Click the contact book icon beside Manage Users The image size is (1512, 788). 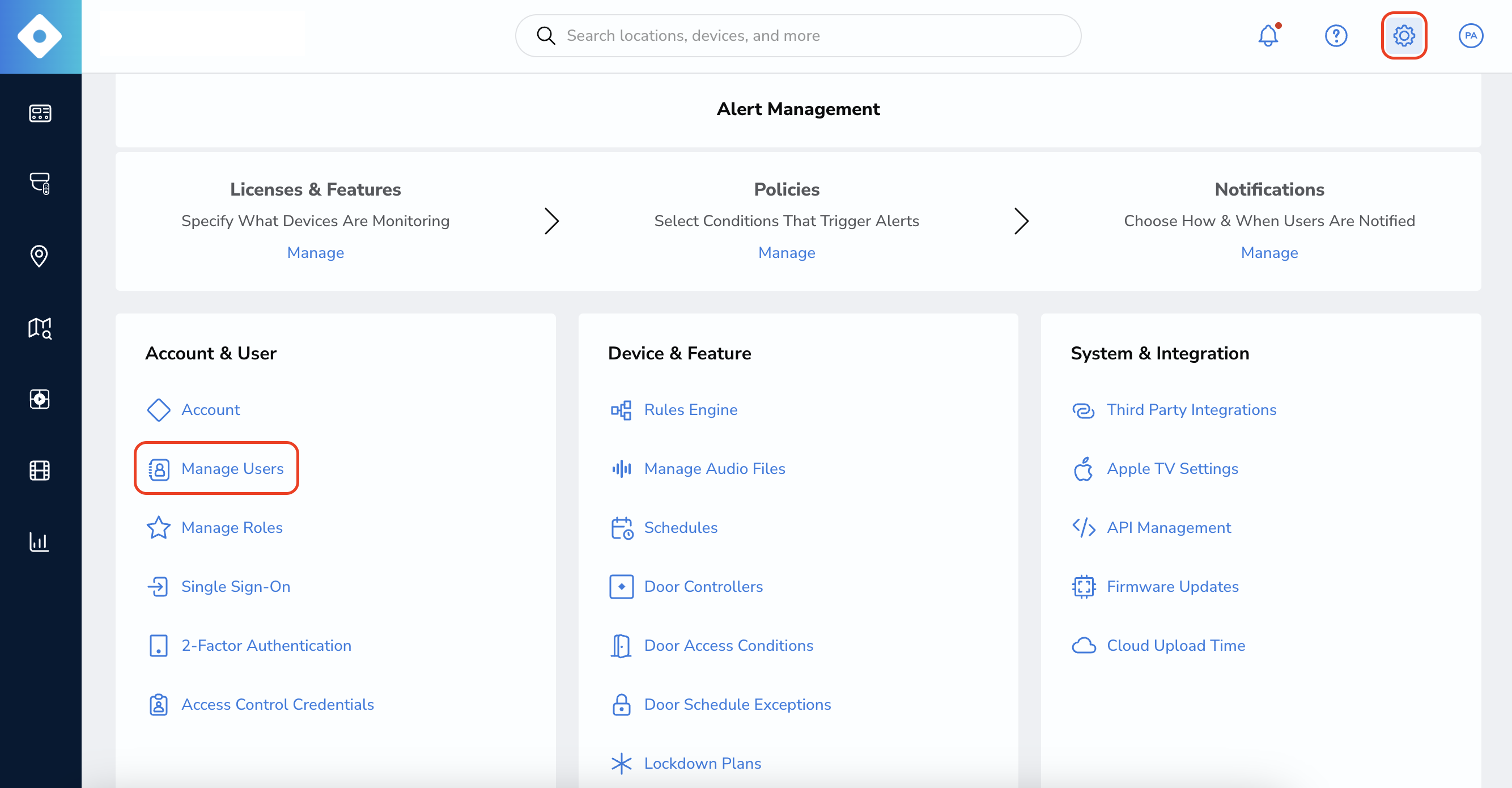159,469
